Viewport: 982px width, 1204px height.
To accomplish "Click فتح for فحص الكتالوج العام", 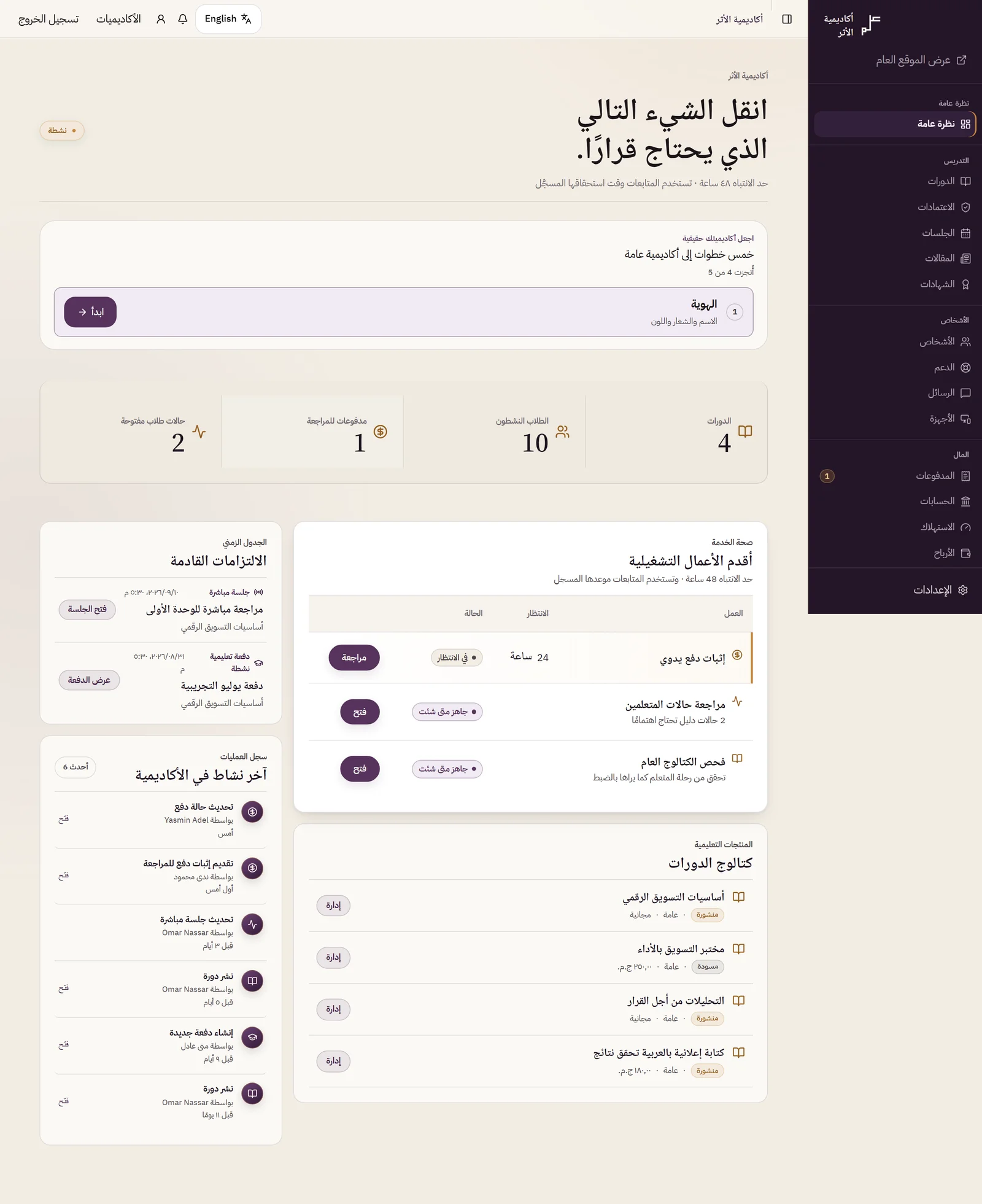I will [360, 769].
